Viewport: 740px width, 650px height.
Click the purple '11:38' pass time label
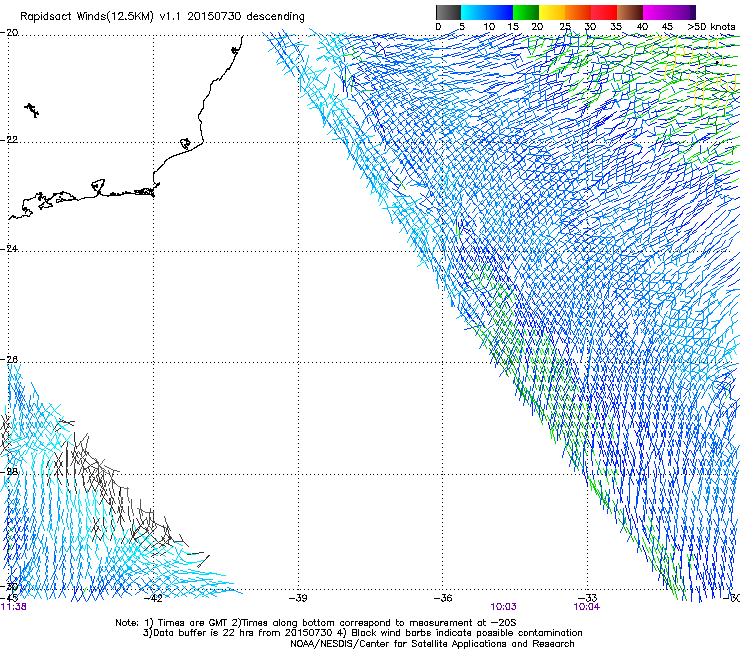(14, 607)
